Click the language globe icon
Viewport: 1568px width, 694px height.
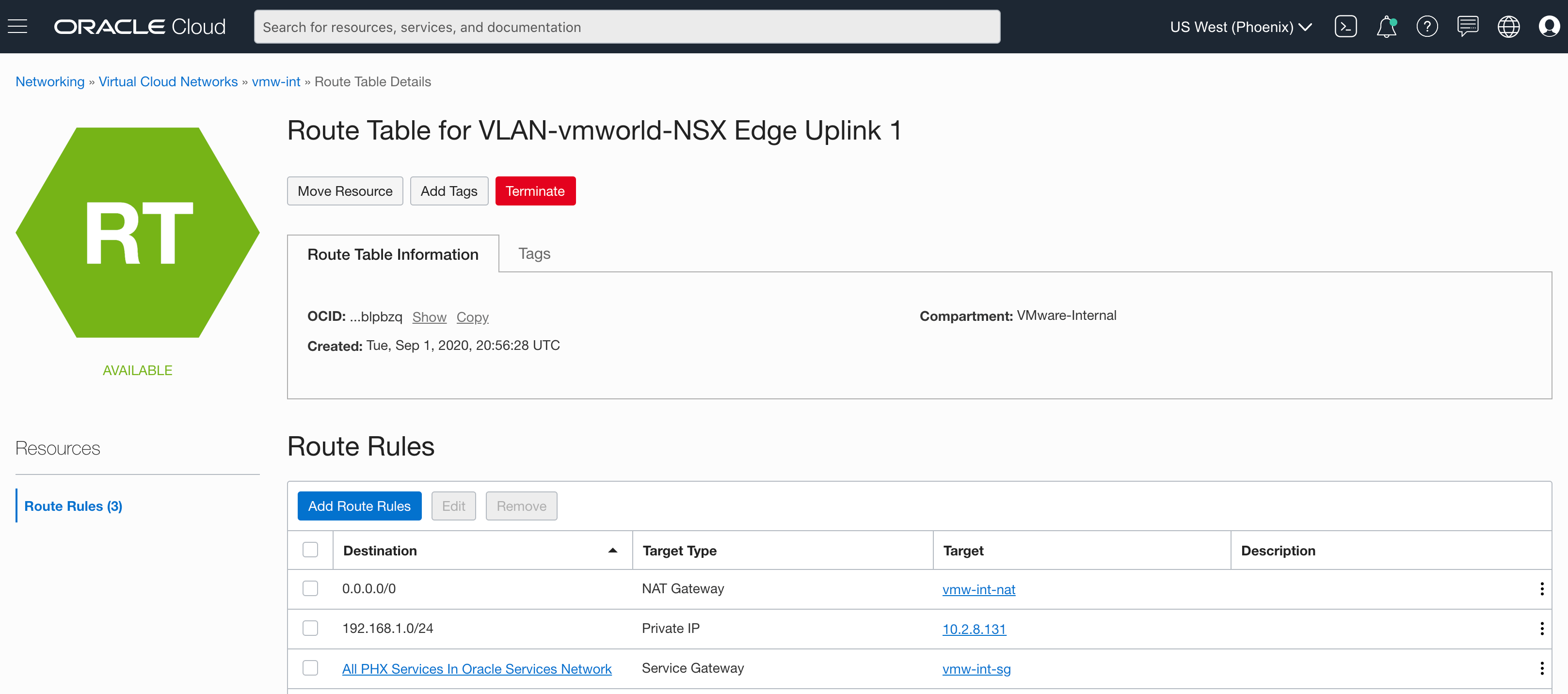coord(1508,27)
